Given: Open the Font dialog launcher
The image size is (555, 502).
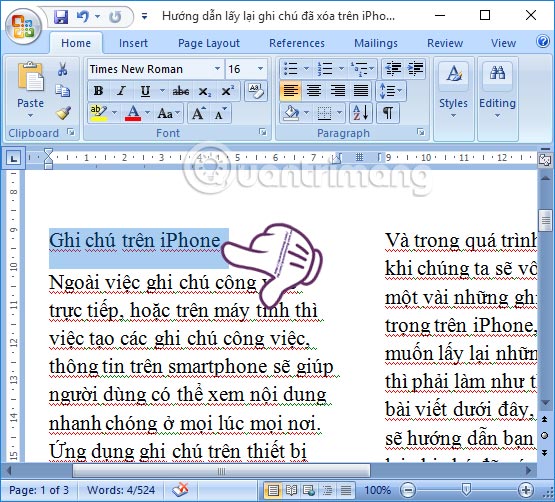Looking at the screenshot, I should click(262, 132).
